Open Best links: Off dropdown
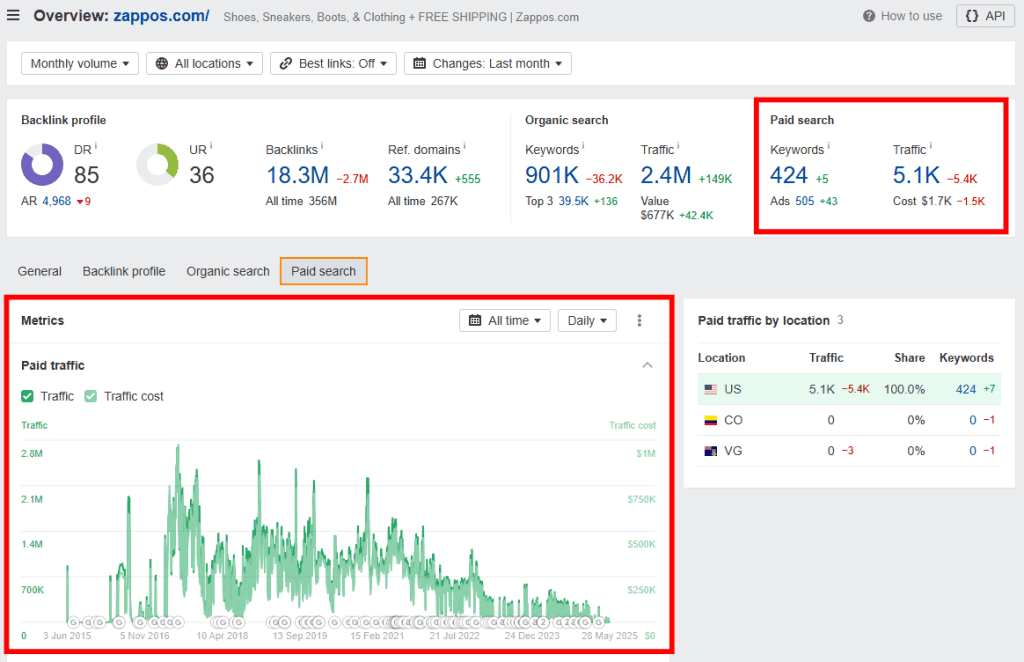 pyautogui.click(x=333, y=63)
